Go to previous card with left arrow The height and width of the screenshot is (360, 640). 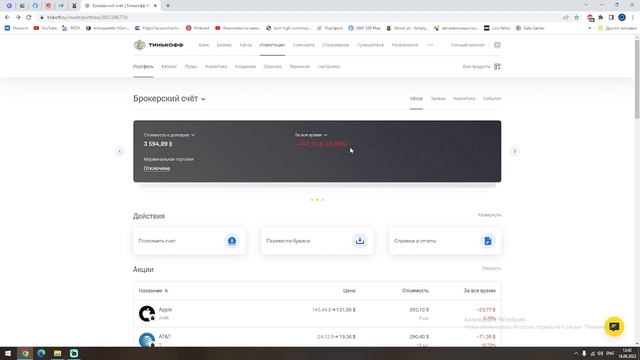tap(120, 151)
